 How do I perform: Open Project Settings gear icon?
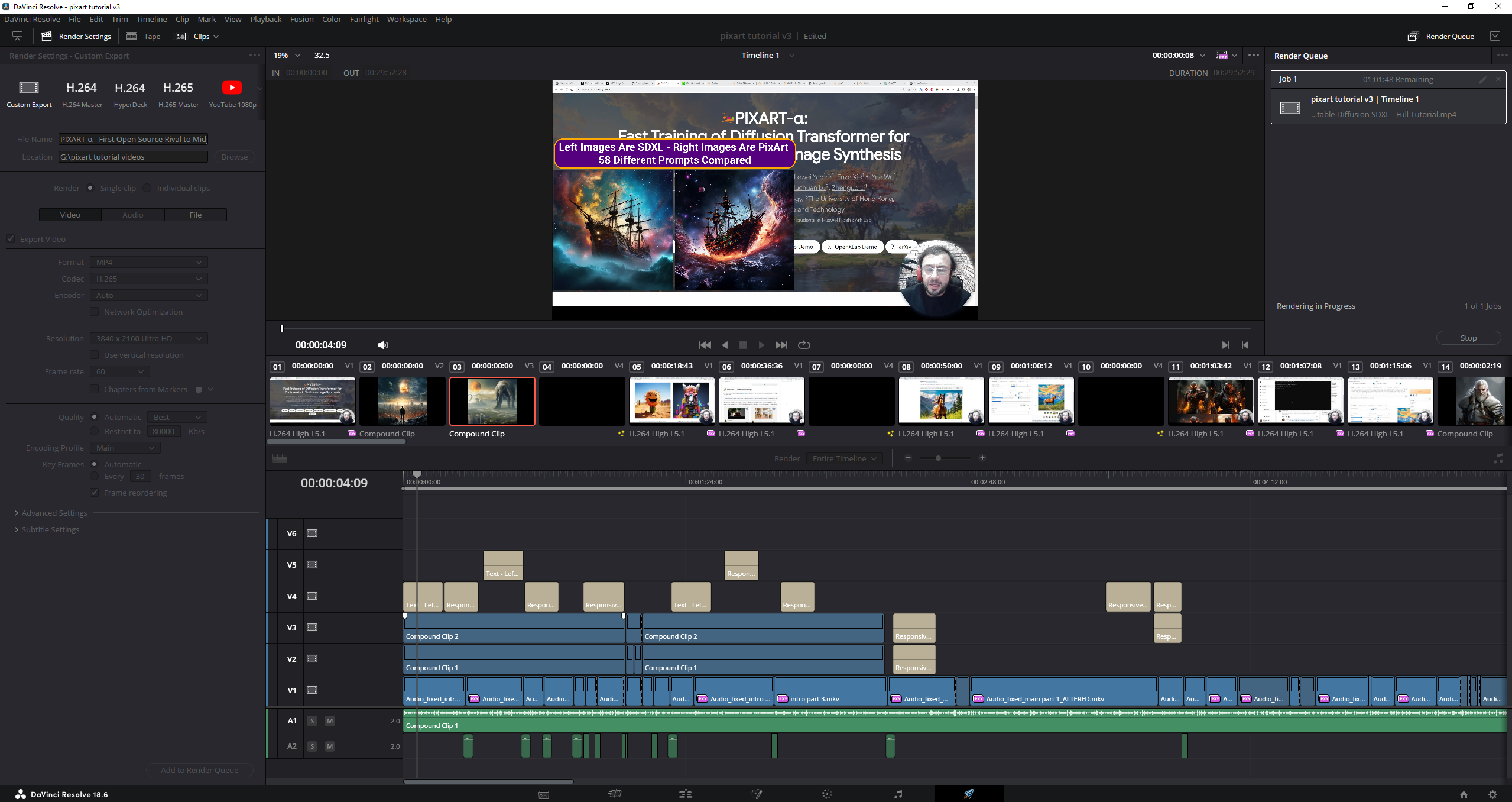point(1492,794)
